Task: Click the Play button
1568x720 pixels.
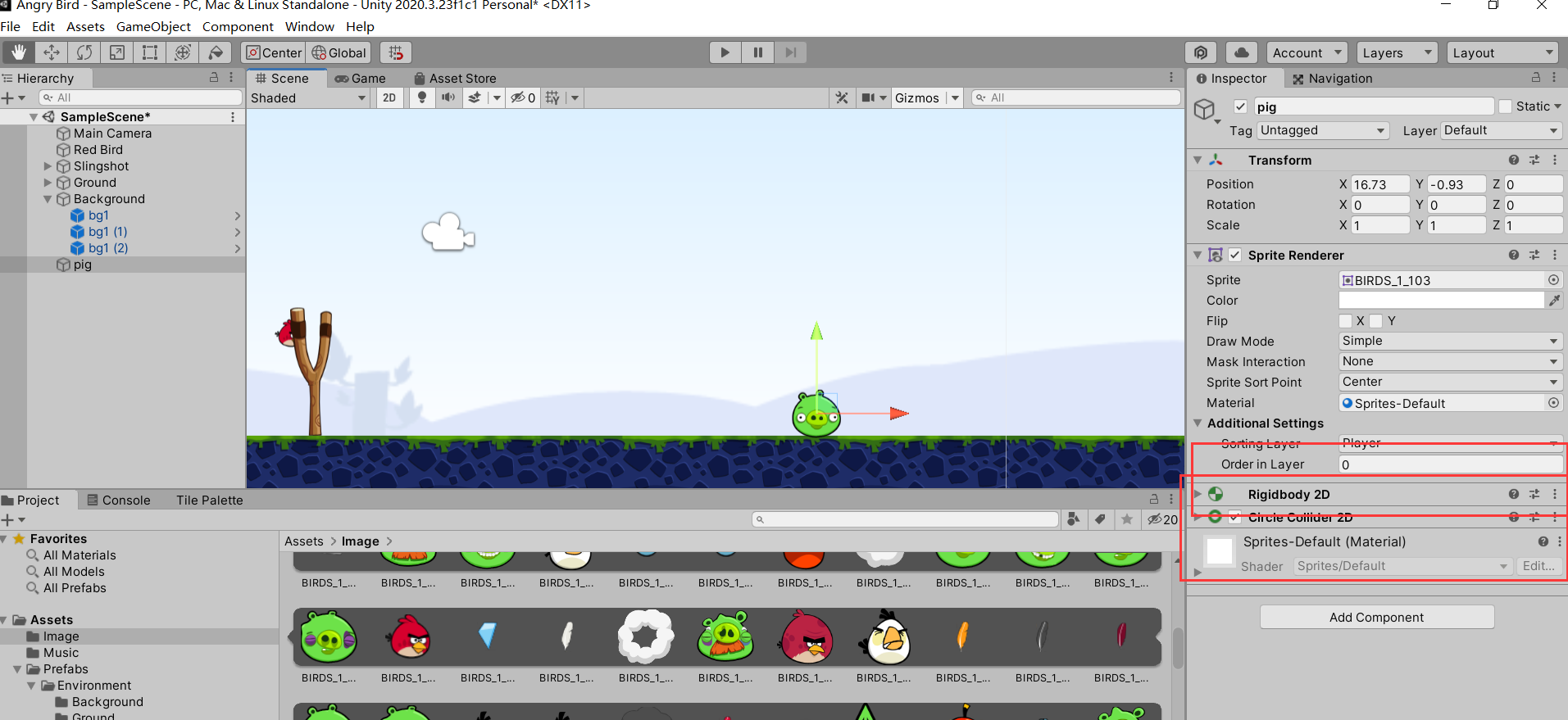Action: pyautogui.click(x=725, y=52)
